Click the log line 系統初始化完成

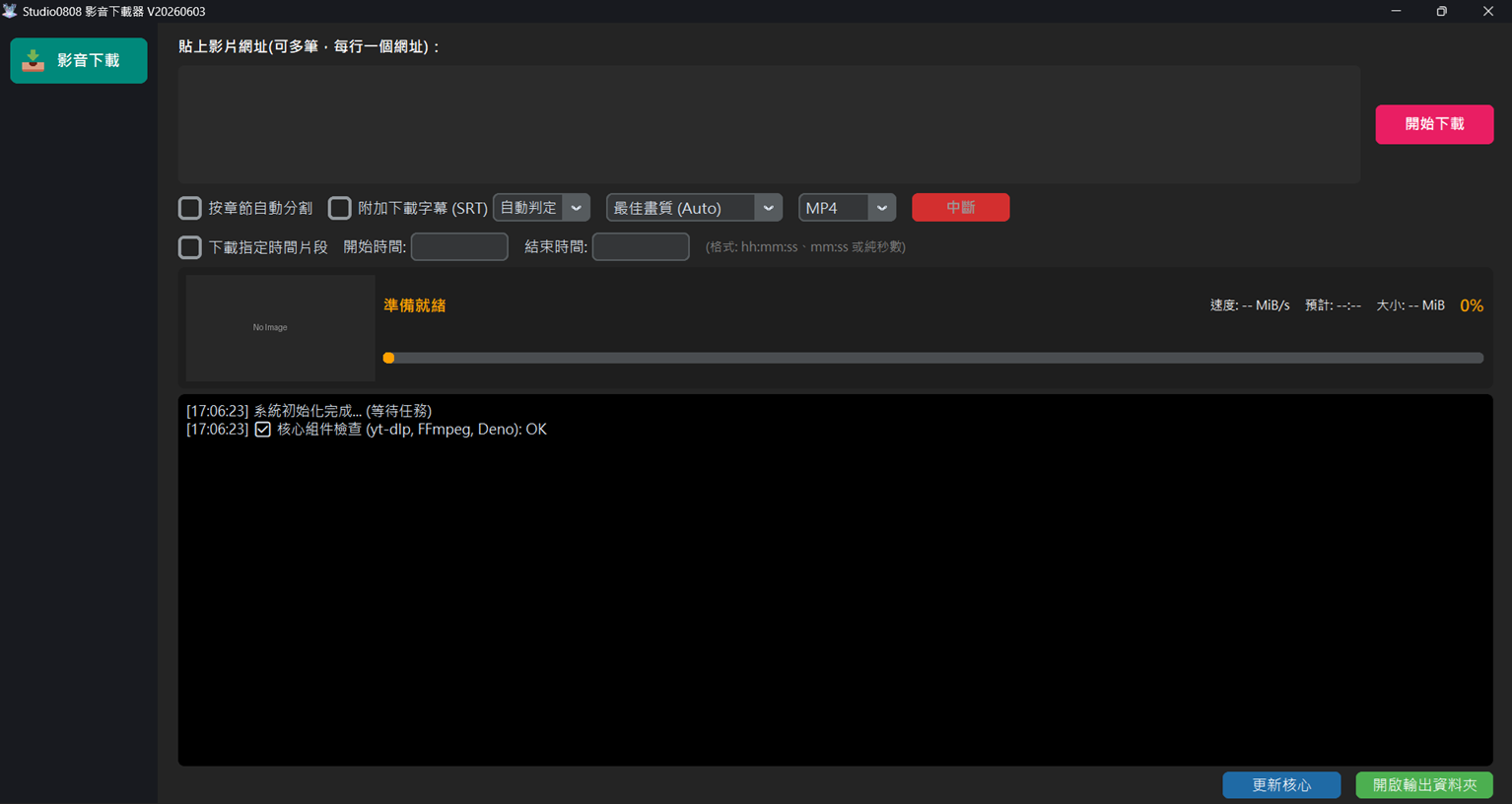point(309,411)
